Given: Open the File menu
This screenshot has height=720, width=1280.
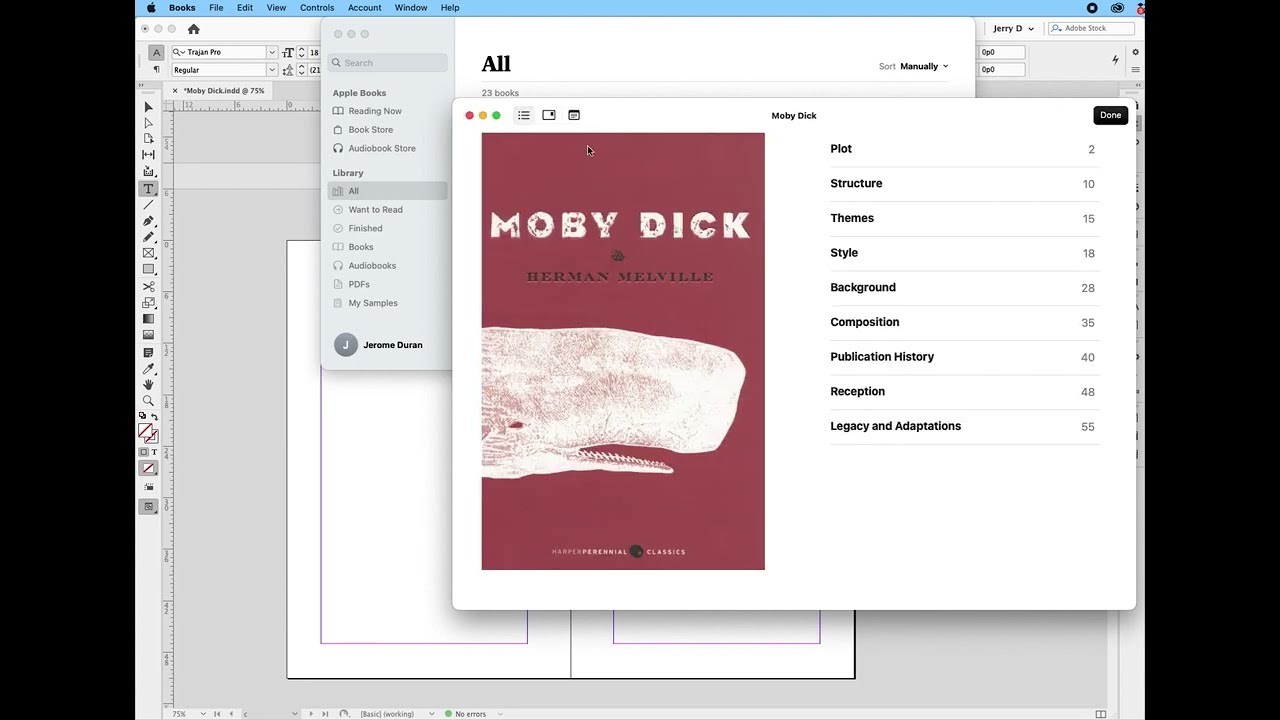Looking at the screenshot, I should (x=216, y=8).
